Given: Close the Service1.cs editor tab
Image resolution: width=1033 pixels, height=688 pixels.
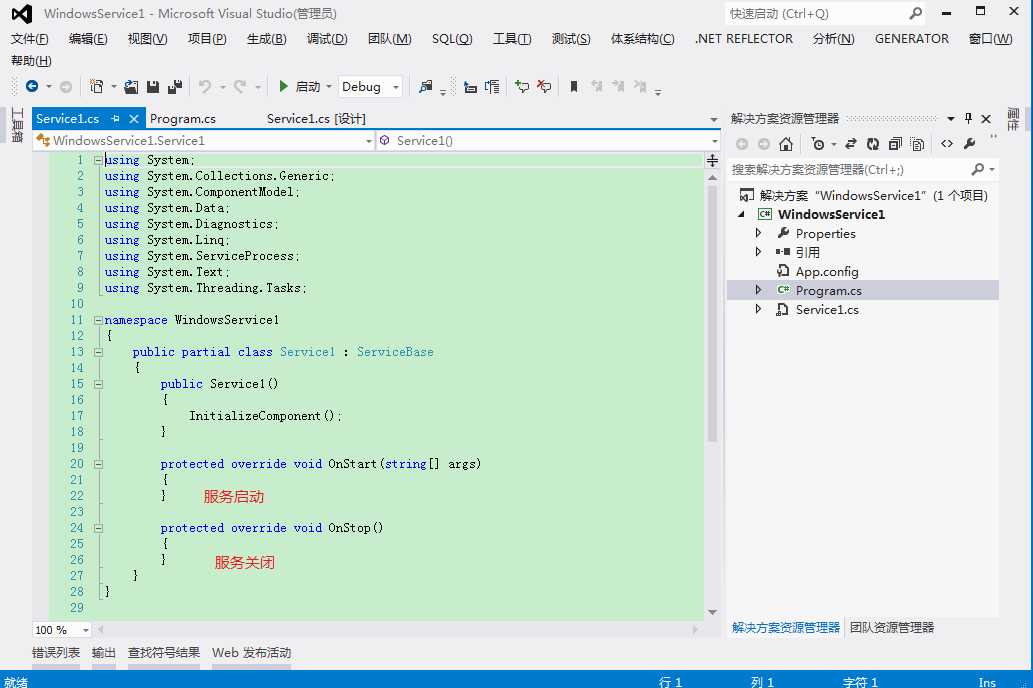Looking at the screenshot, I should click(134, 119).
